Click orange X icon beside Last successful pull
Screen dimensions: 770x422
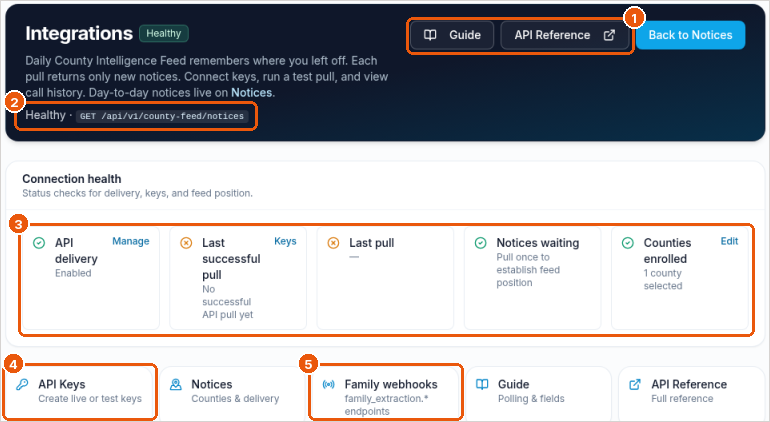[x=186, y=243]
